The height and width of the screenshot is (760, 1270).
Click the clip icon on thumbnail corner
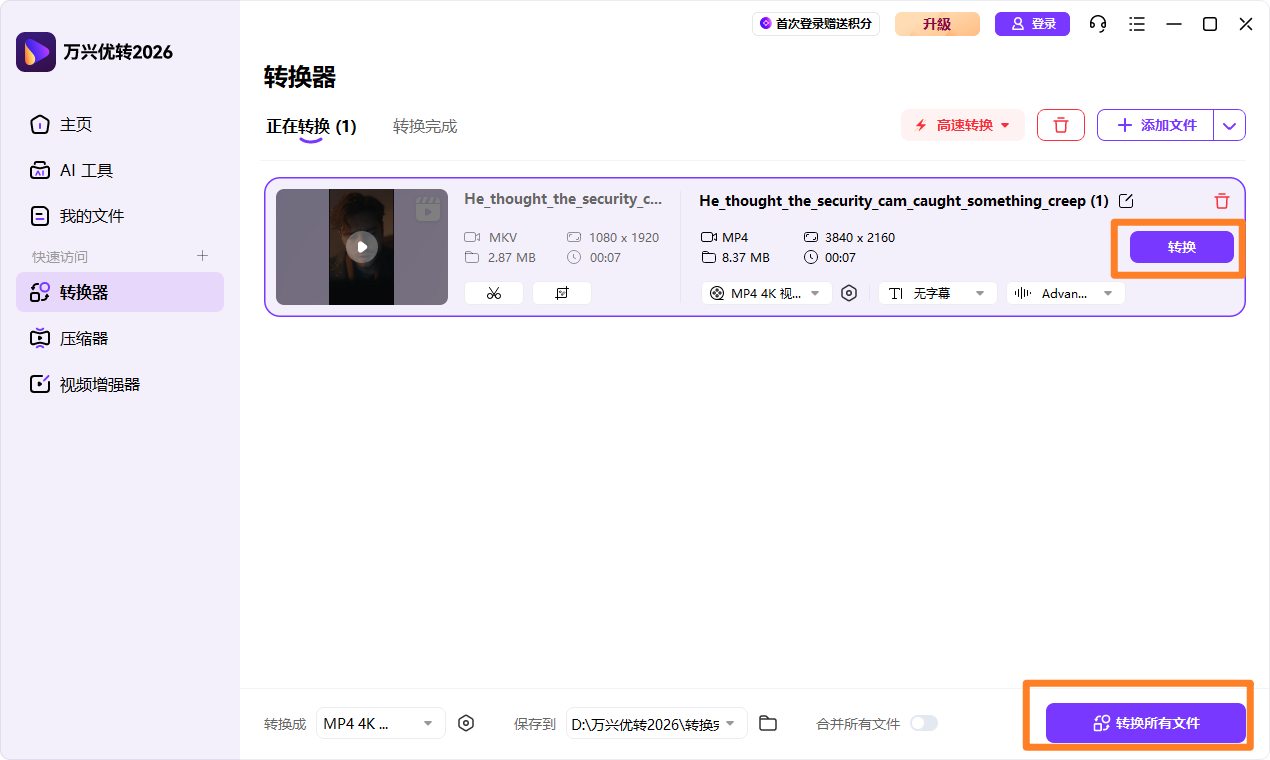point(428,209)
